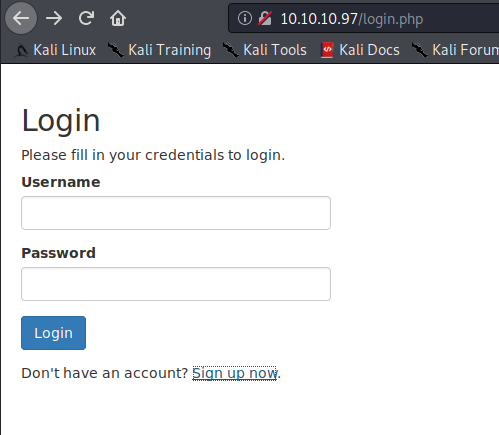
Task: Open the browser home page icon
Action: (118, 18)
